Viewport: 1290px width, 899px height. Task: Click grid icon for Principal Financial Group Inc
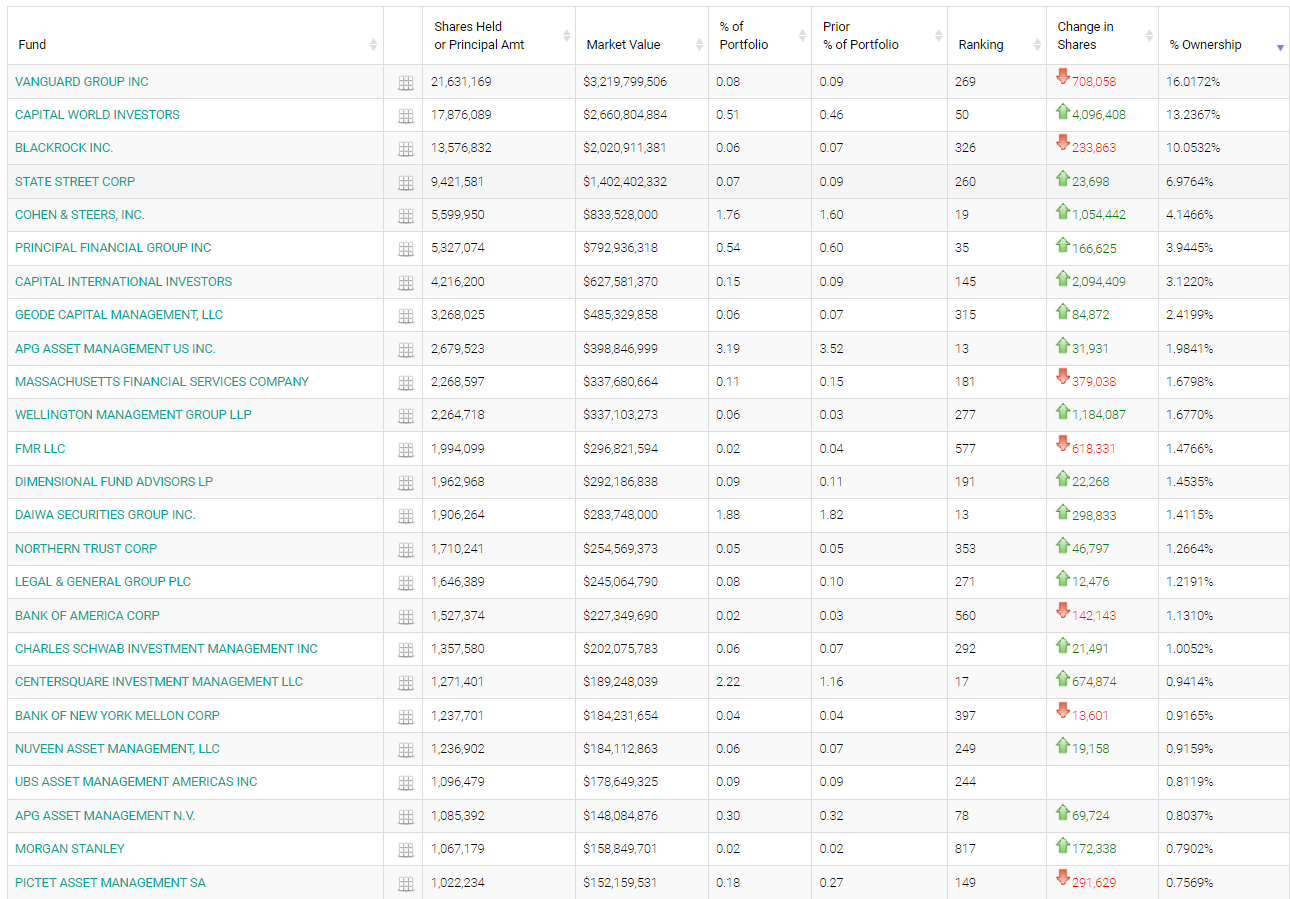pos(405,249)
